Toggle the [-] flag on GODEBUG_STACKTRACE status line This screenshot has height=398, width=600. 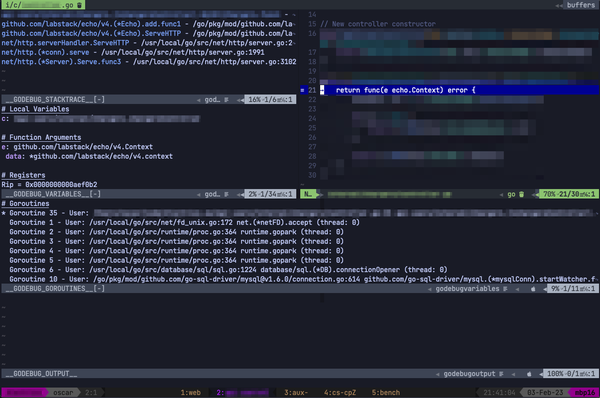[x=99, y=100]
